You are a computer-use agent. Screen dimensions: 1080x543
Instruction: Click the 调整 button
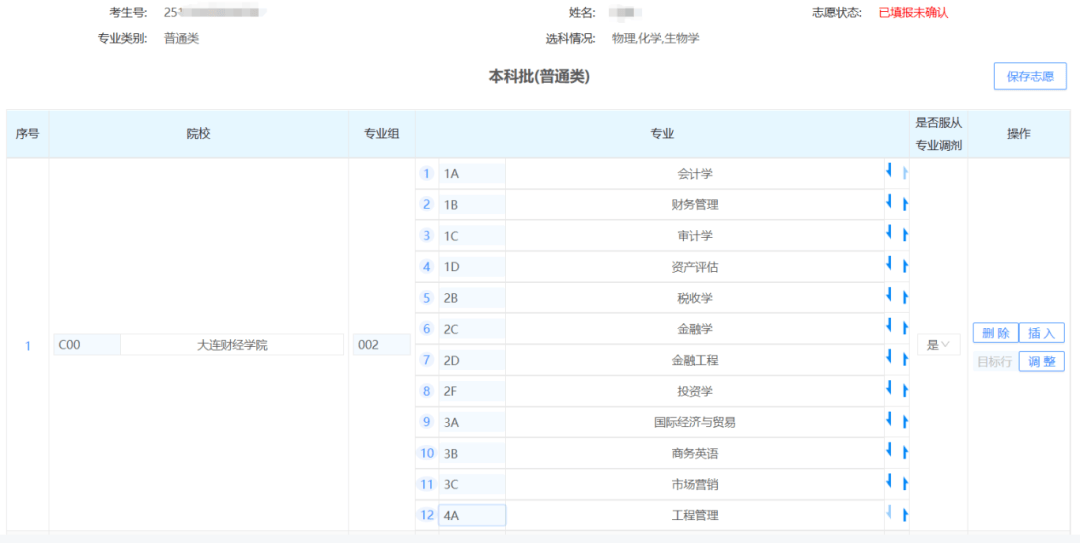coord(1041,361)
